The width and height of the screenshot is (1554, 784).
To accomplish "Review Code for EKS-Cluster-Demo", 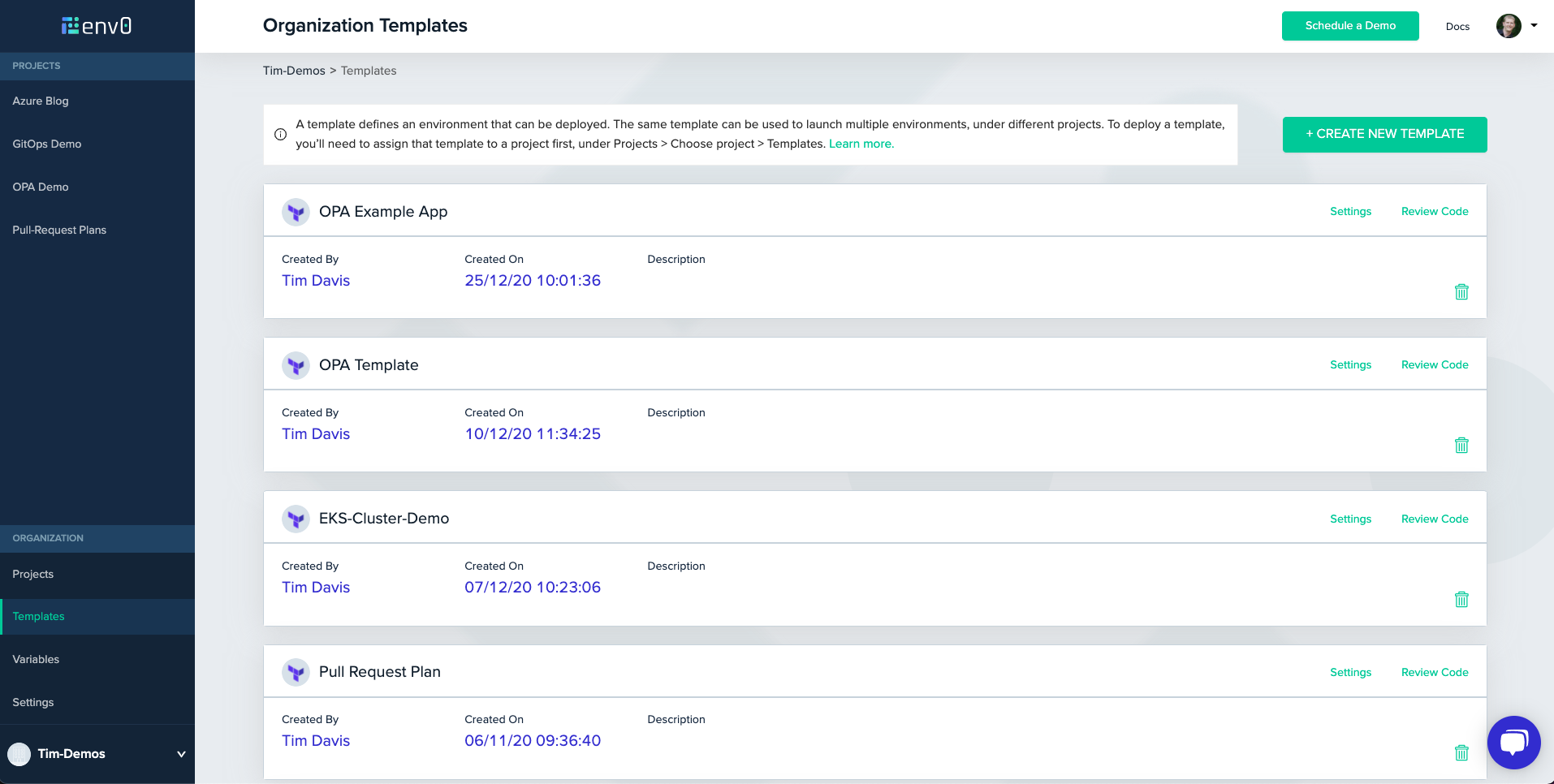I will point(1435,519).
